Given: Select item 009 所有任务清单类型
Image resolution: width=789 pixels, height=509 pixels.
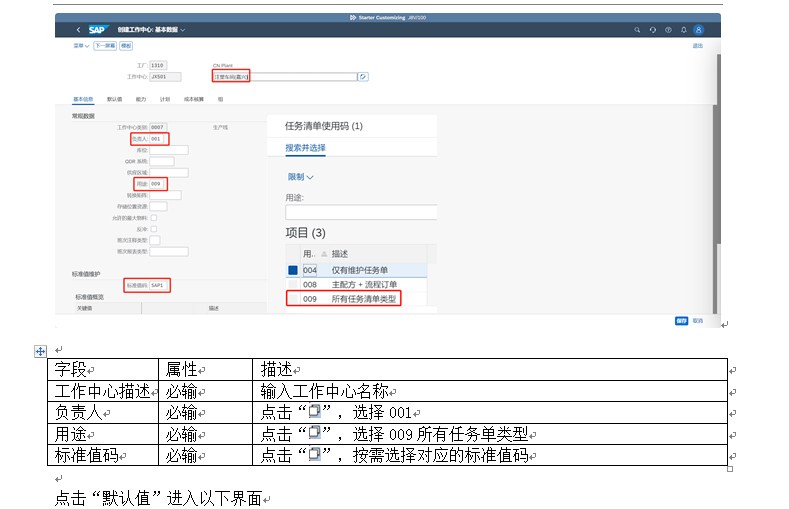Looking at the screenshot, I should click(x=350, y=298).
